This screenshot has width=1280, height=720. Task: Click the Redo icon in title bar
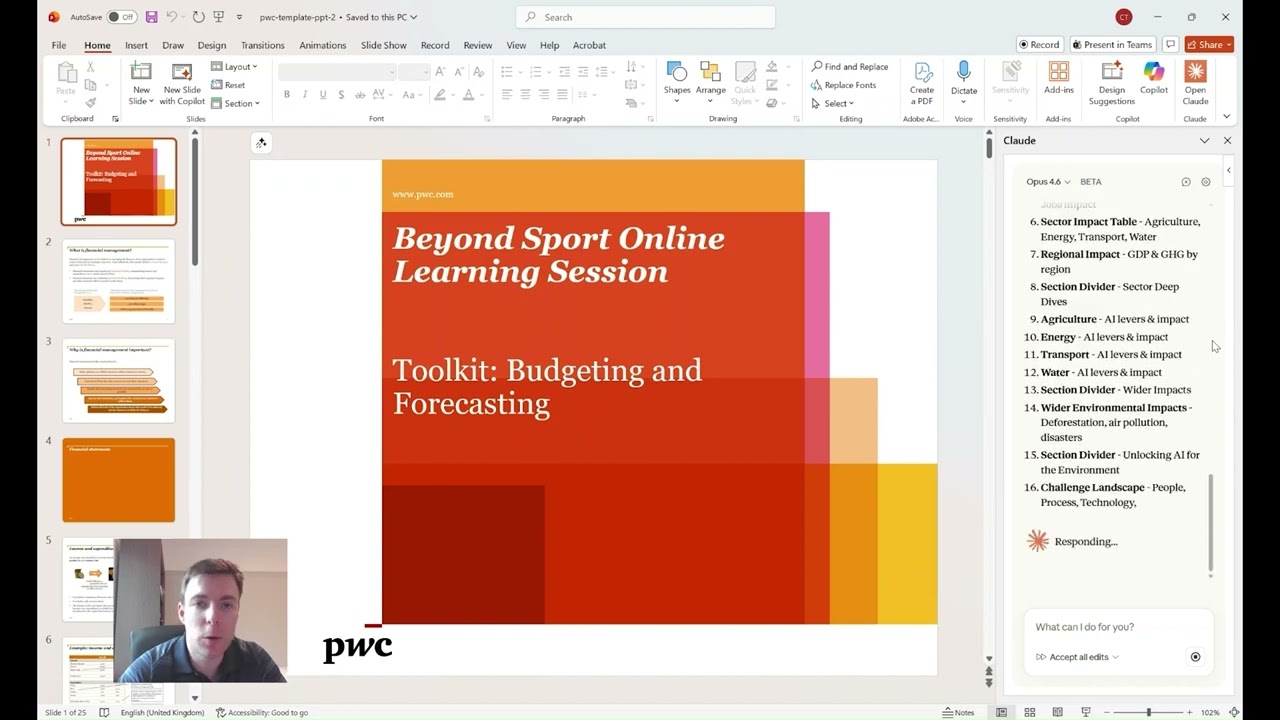point(198,17)
